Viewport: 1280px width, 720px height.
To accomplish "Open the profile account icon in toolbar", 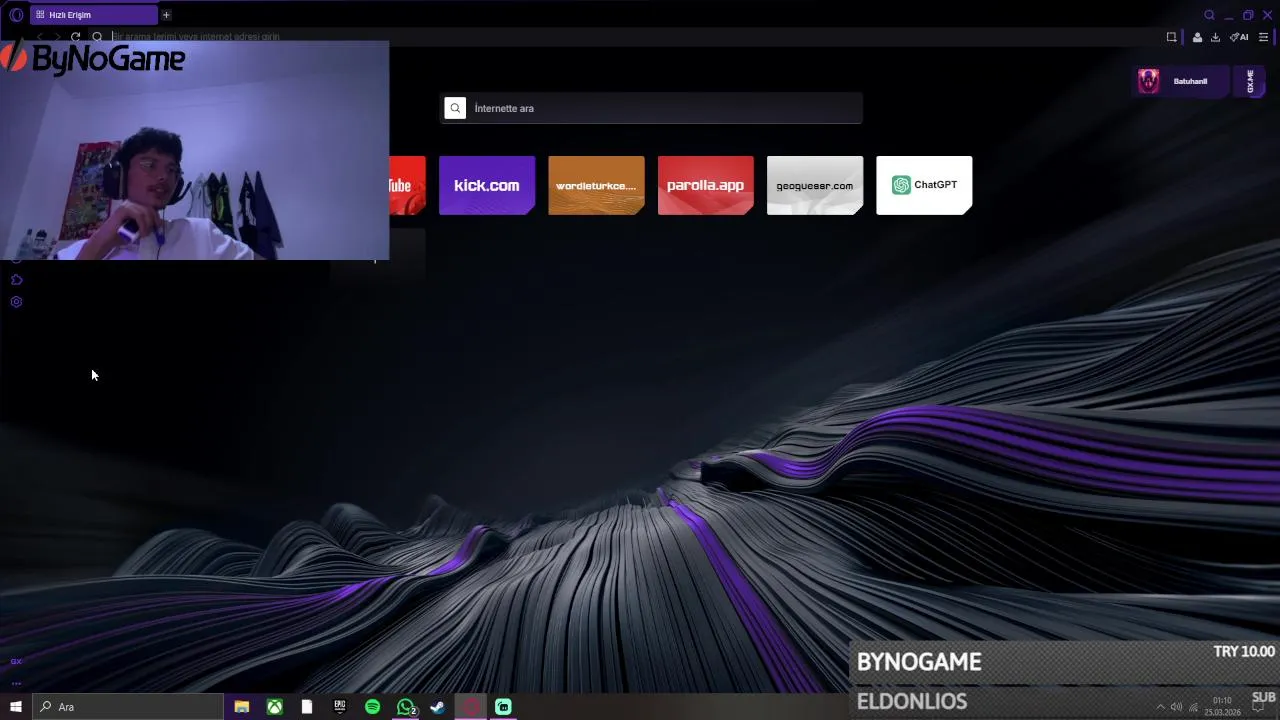I will [1197, 37].
